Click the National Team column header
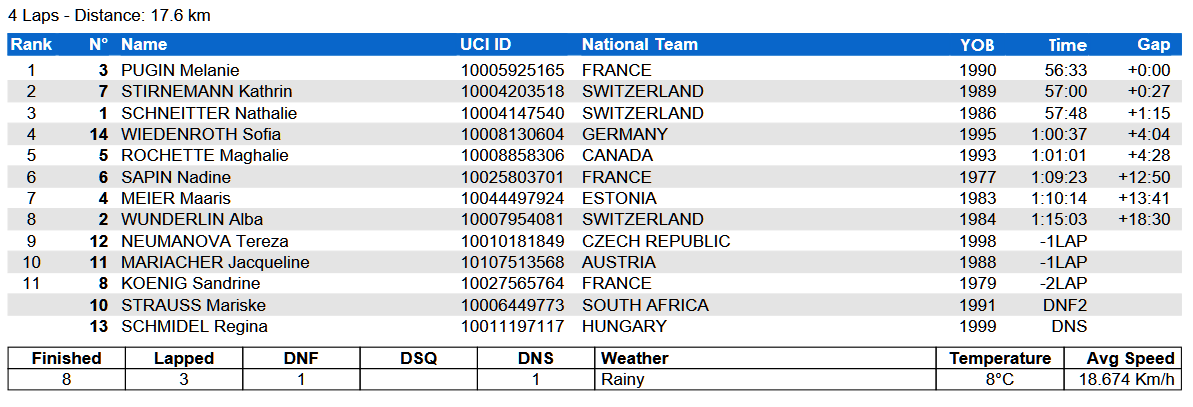Image resolution: width=1193 pixels, height=407 pixels. coord(640,44)
